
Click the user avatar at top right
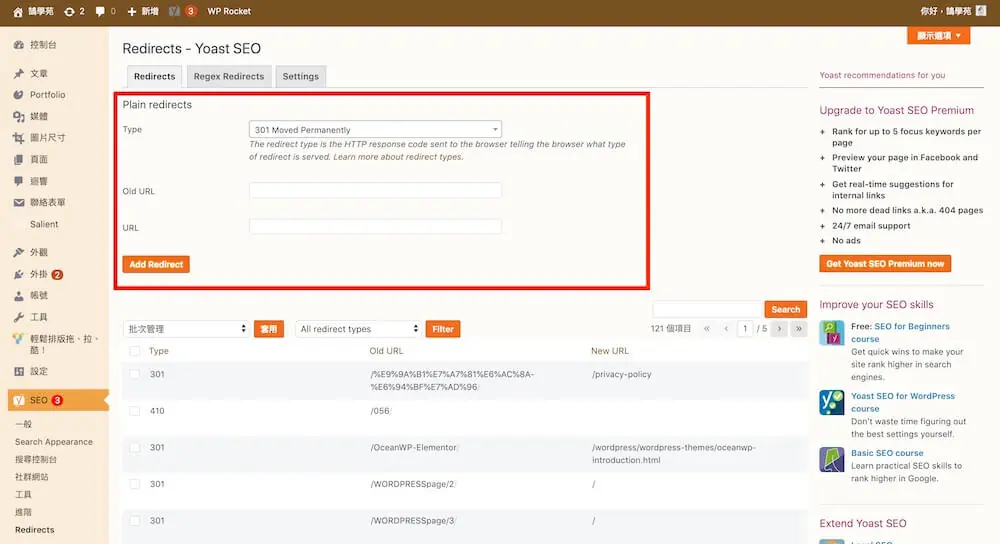(x=981, y=11)
